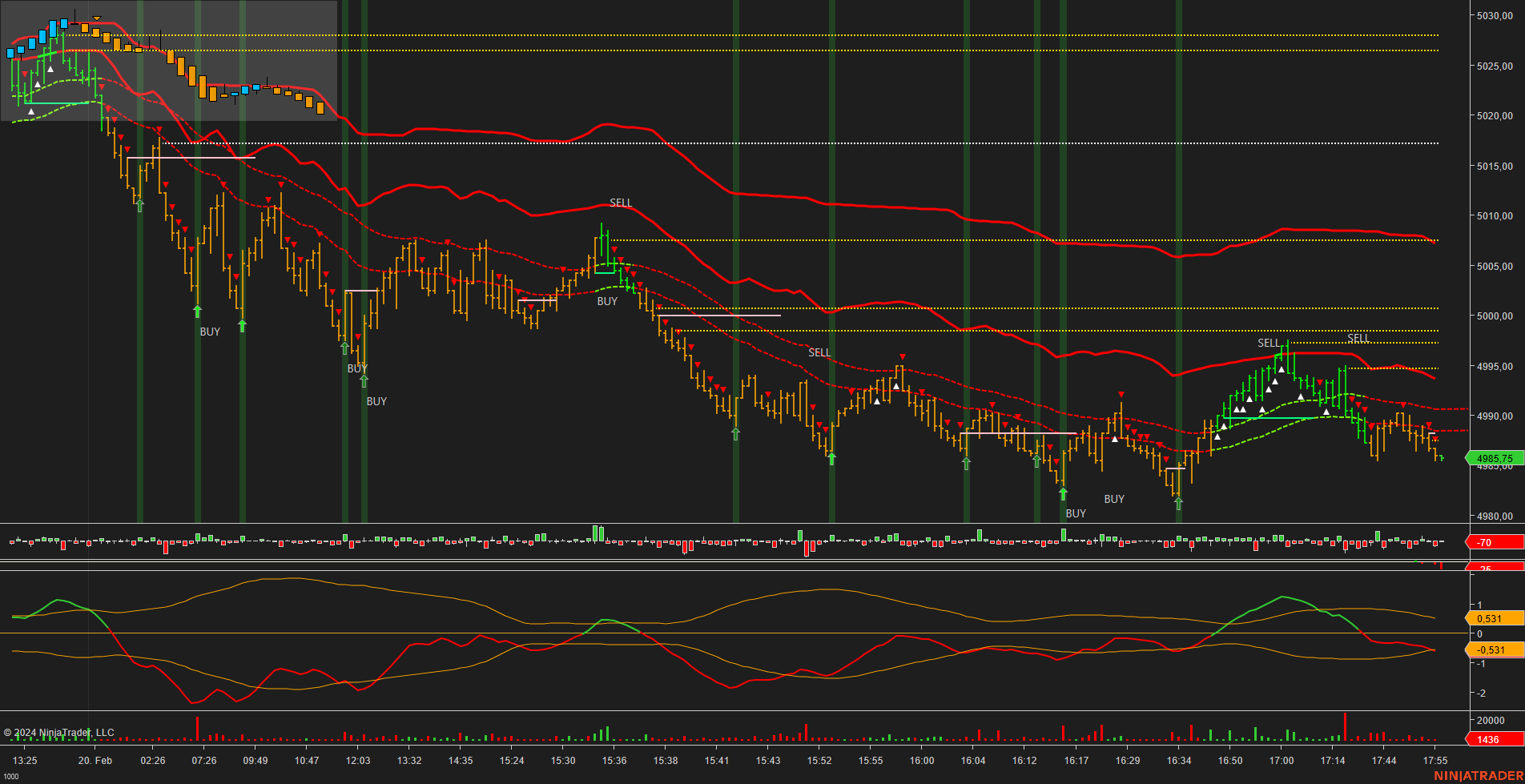Click the BUY label just below the 15:36 green bars
1525x784 pixels.
tap(607, 302)
